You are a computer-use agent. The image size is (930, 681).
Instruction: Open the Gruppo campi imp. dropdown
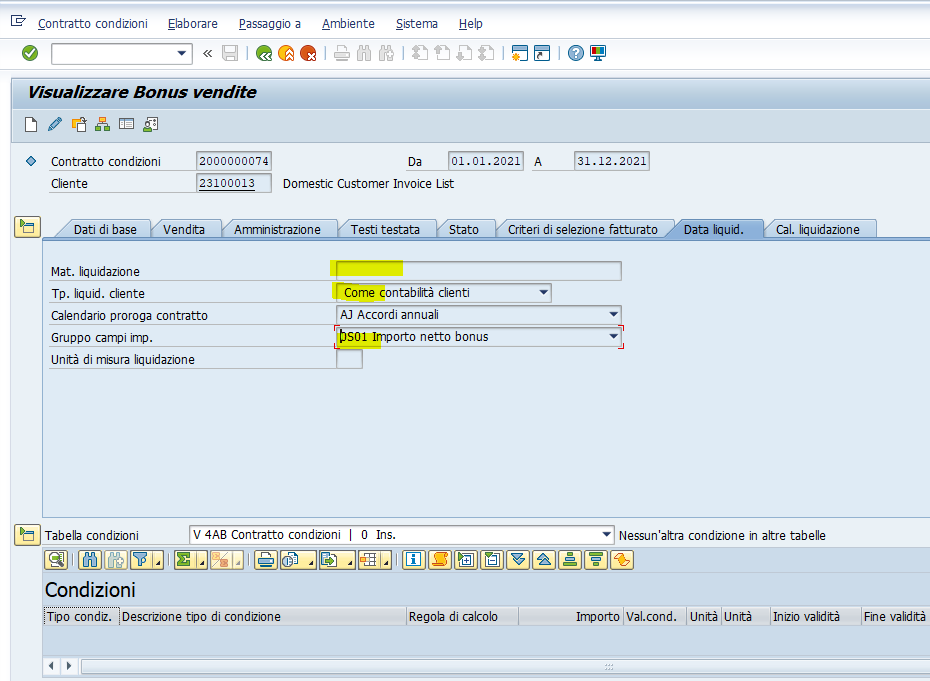613,336
